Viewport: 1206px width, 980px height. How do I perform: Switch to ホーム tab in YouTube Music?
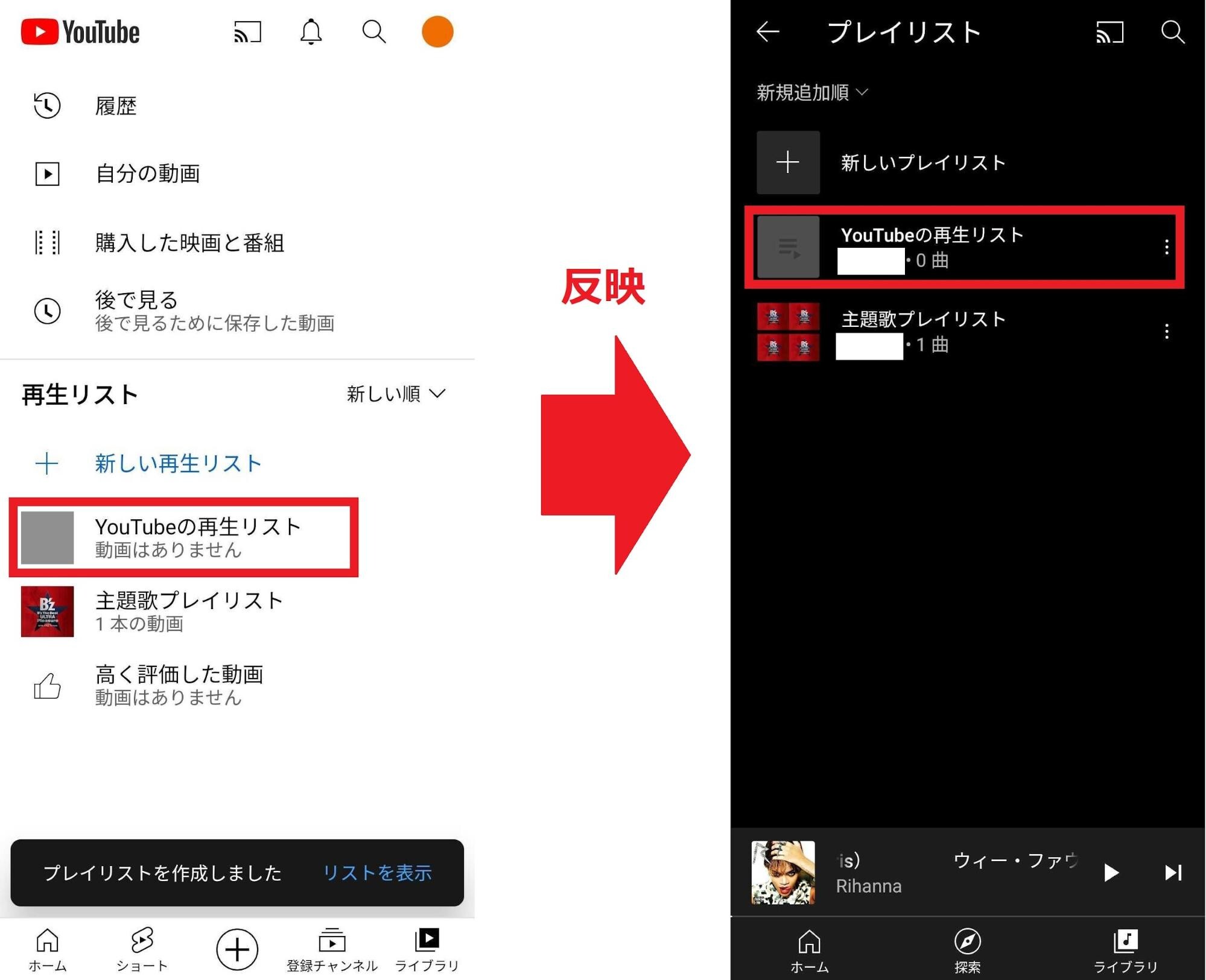[x=810, y=951]
